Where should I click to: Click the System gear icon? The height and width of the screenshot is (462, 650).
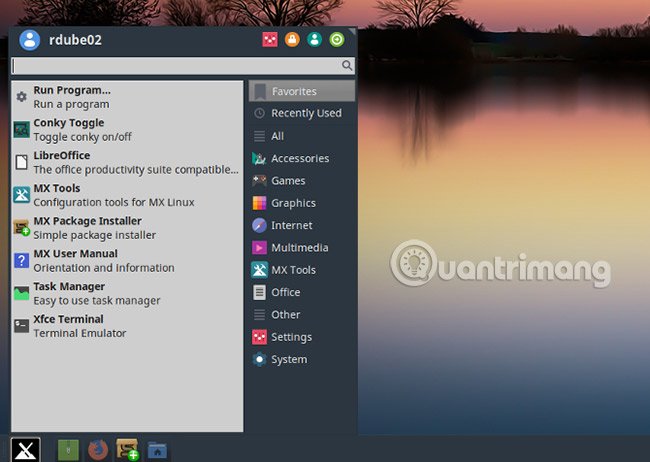click(x=260, y=360)
